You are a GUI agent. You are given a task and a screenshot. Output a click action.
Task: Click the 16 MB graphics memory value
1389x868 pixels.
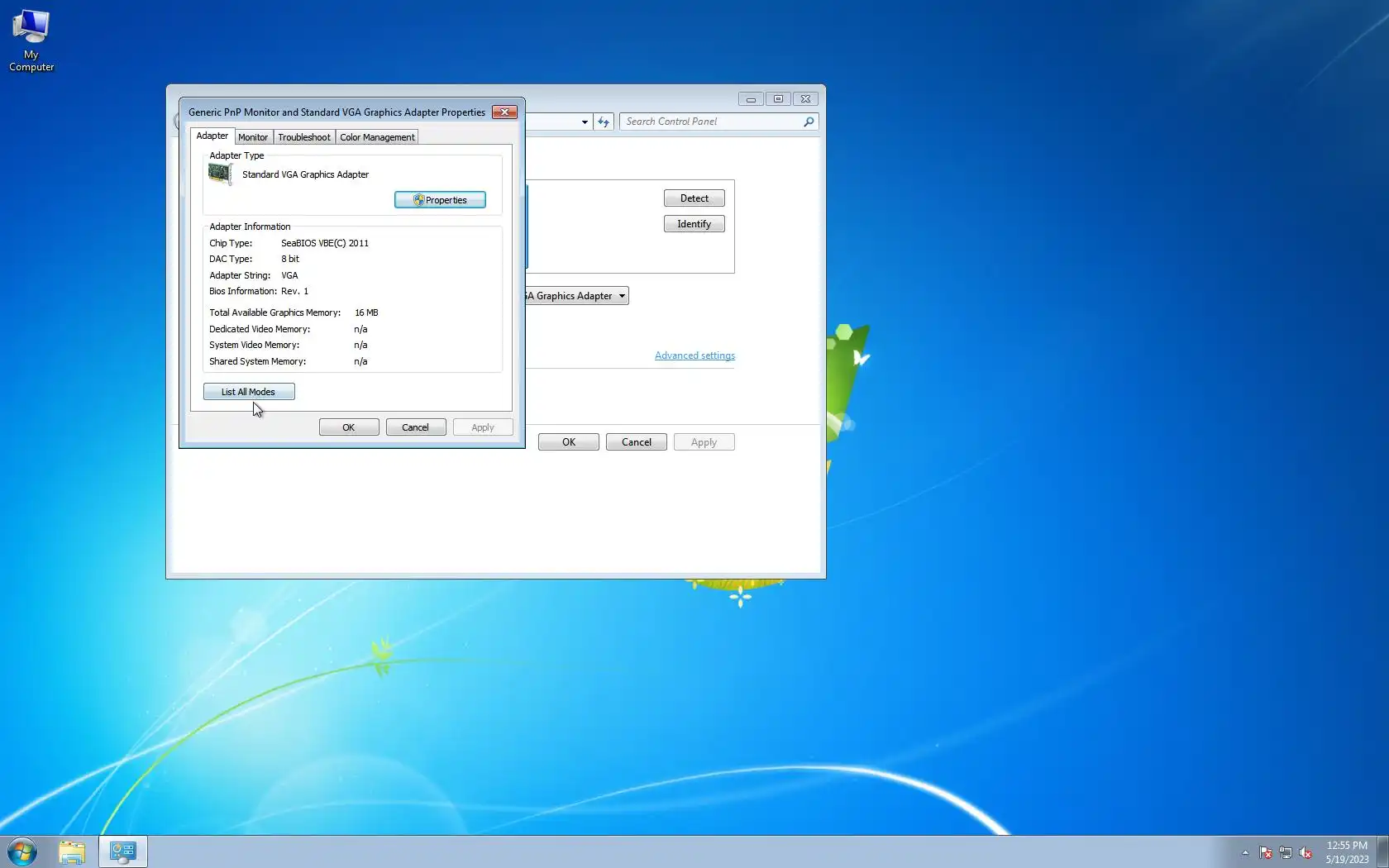[x=366, y=312]
